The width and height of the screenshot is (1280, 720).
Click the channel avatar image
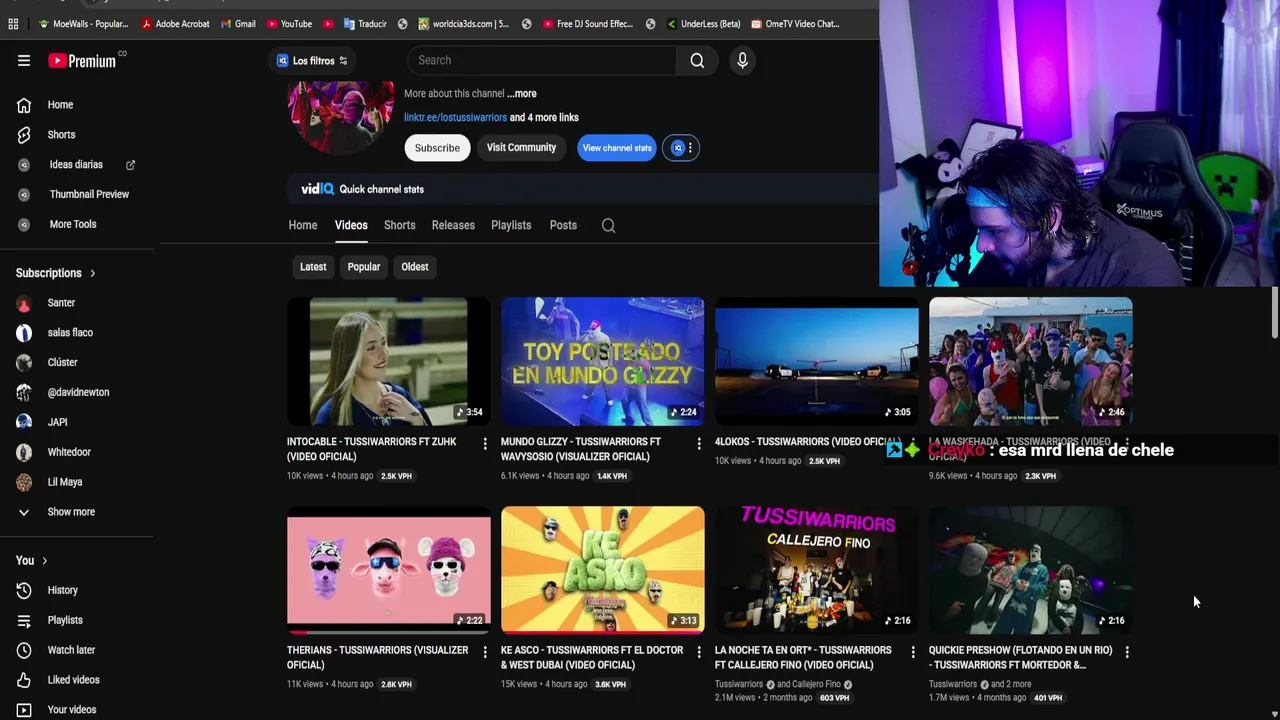click(341, 117)
